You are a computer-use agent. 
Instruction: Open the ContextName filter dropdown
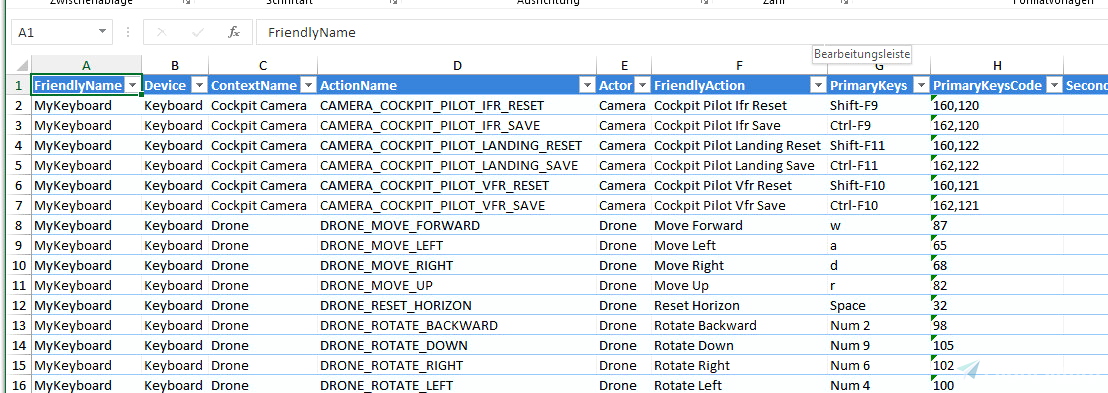point(308,86)
